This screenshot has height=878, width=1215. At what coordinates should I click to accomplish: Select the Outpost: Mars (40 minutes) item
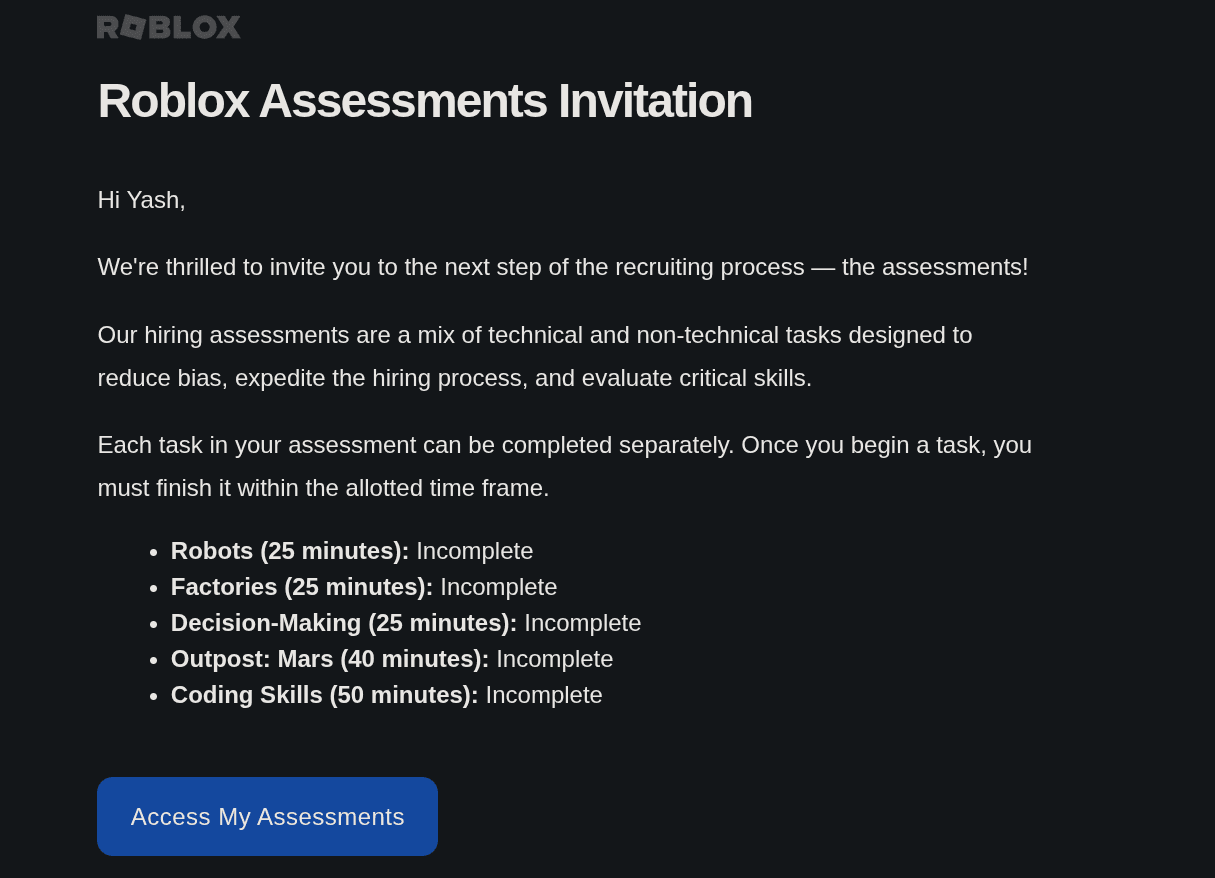pos(392,659)
